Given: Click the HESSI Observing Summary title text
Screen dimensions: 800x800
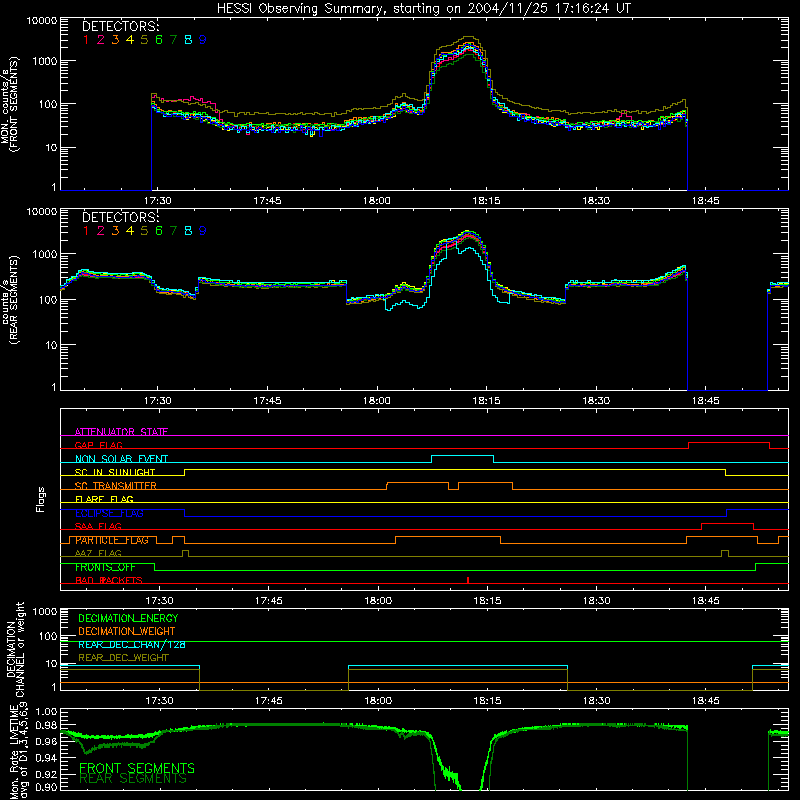Looking at the screenshot, I should tap(423, 9).
